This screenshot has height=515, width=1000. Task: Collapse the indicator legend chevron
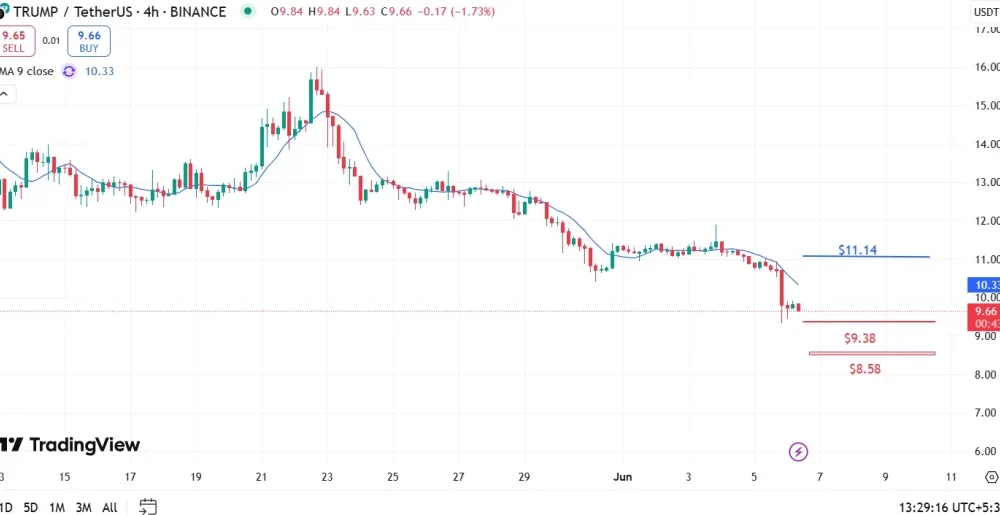tap(6, 95)
